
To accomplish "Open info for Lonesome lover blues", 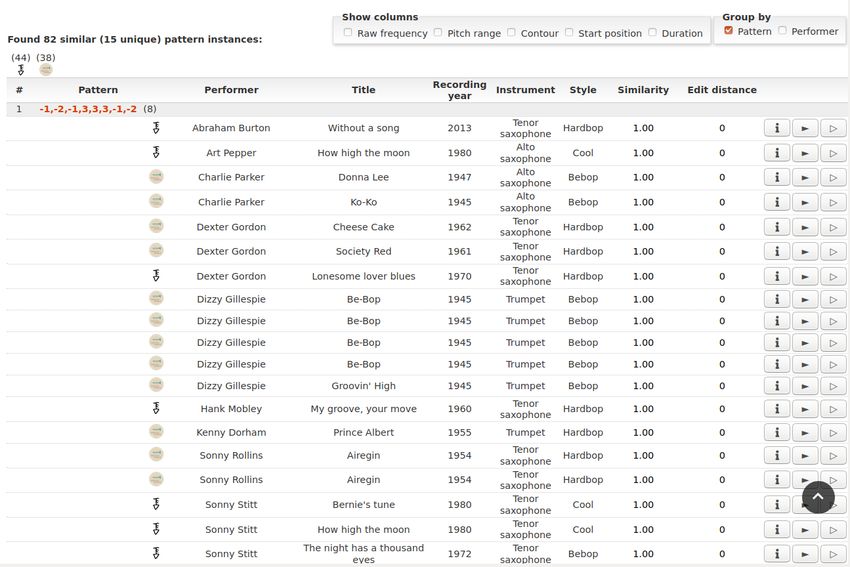I will pyautogui.click(x=777, y=277).
